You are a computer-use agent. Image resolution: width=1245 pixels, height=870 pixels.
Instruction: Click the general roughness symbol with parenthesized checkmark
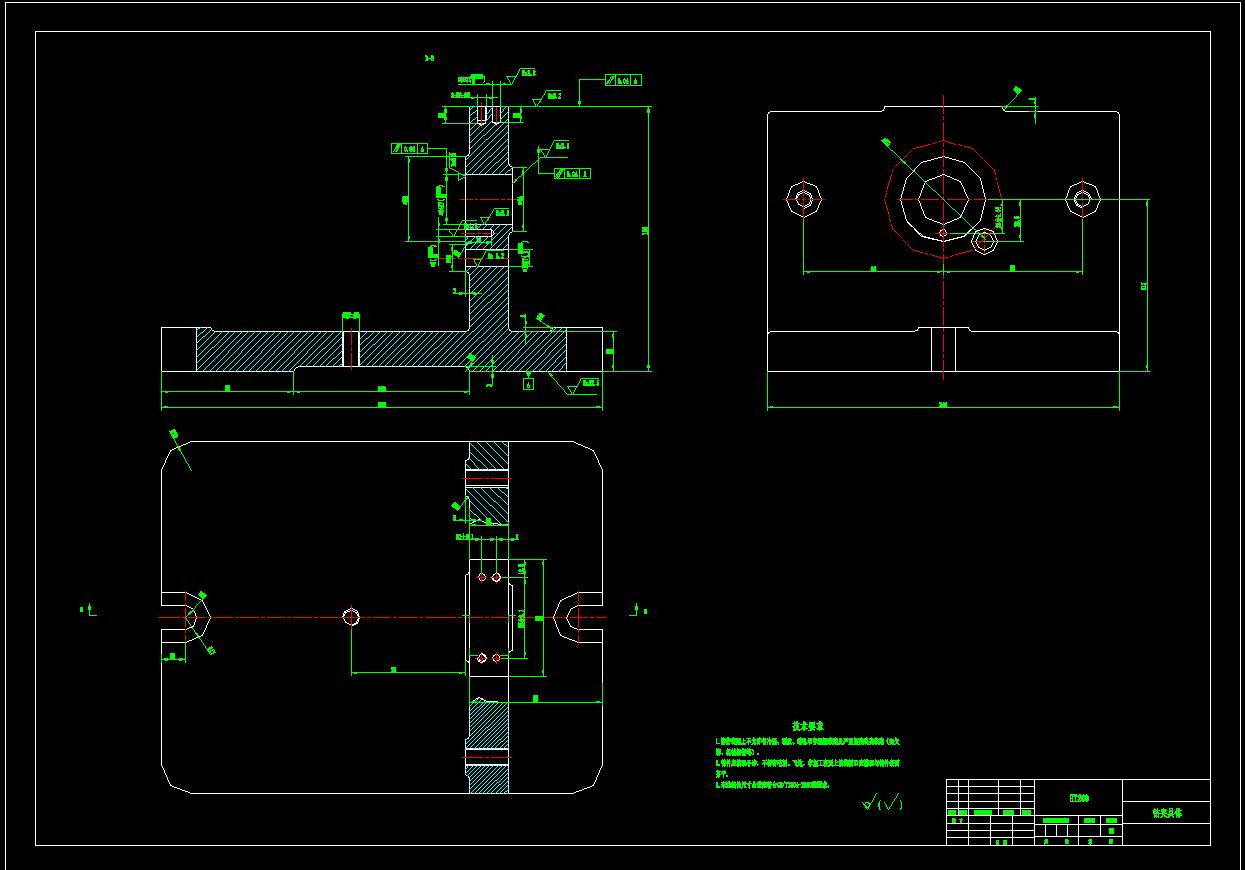coord(882,802)
